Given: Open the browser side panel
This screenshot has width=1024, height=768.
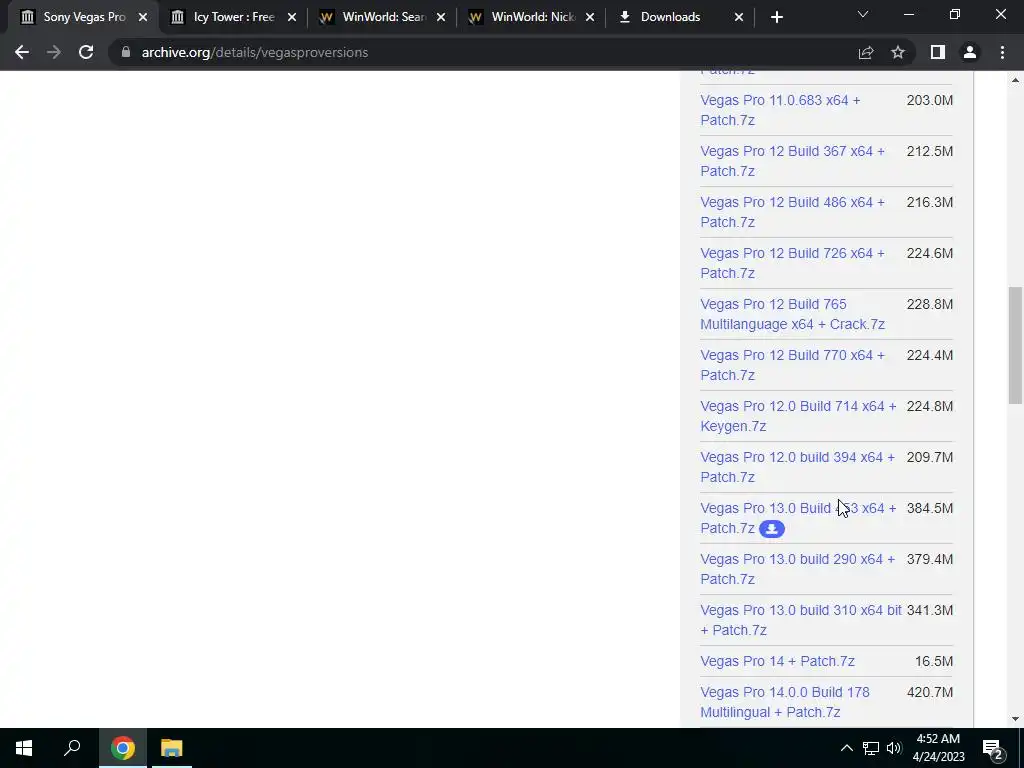Looking at the screenshot, I should [938, 52].
